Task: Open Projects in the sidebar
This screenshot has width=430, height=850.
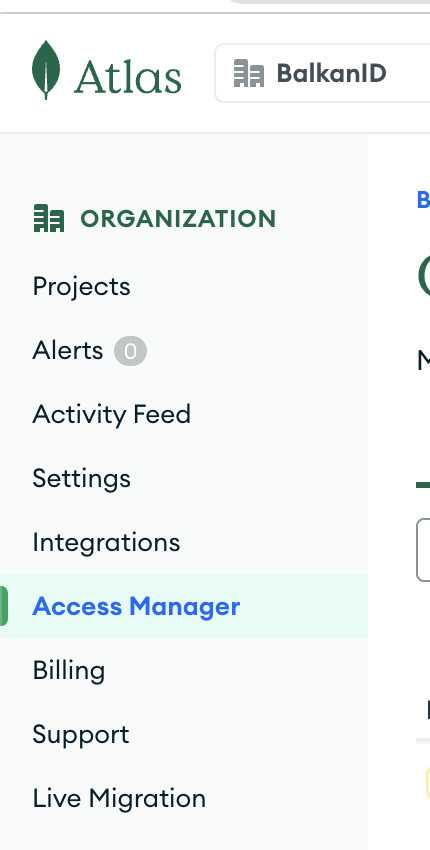Action: point(81,286)
